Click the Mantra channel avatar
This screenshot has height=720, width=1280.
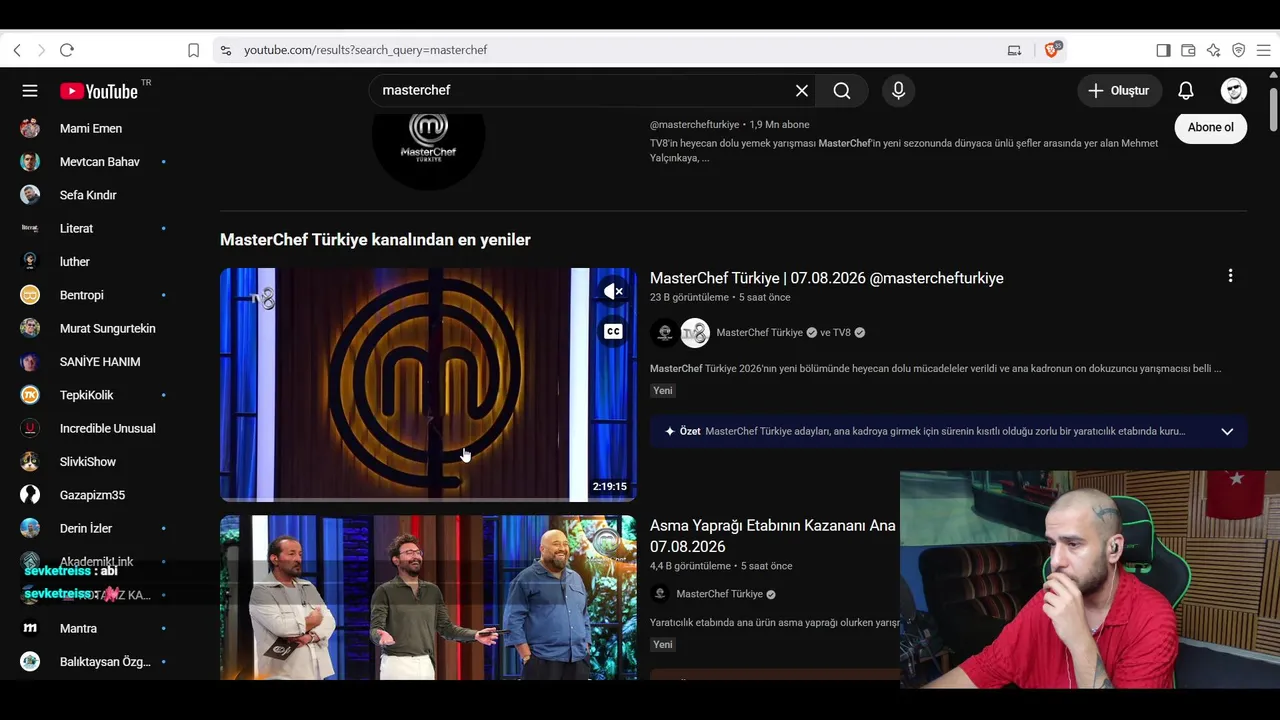[x=30, y=629]
